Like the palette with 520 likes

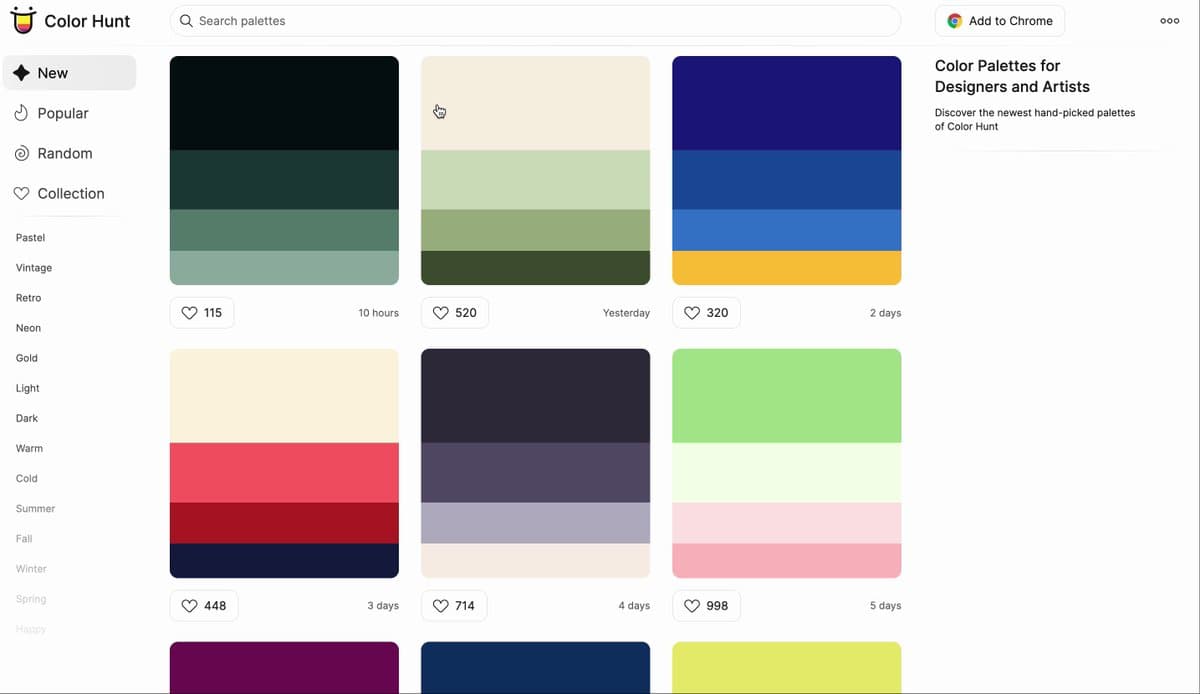click(455, 313)
